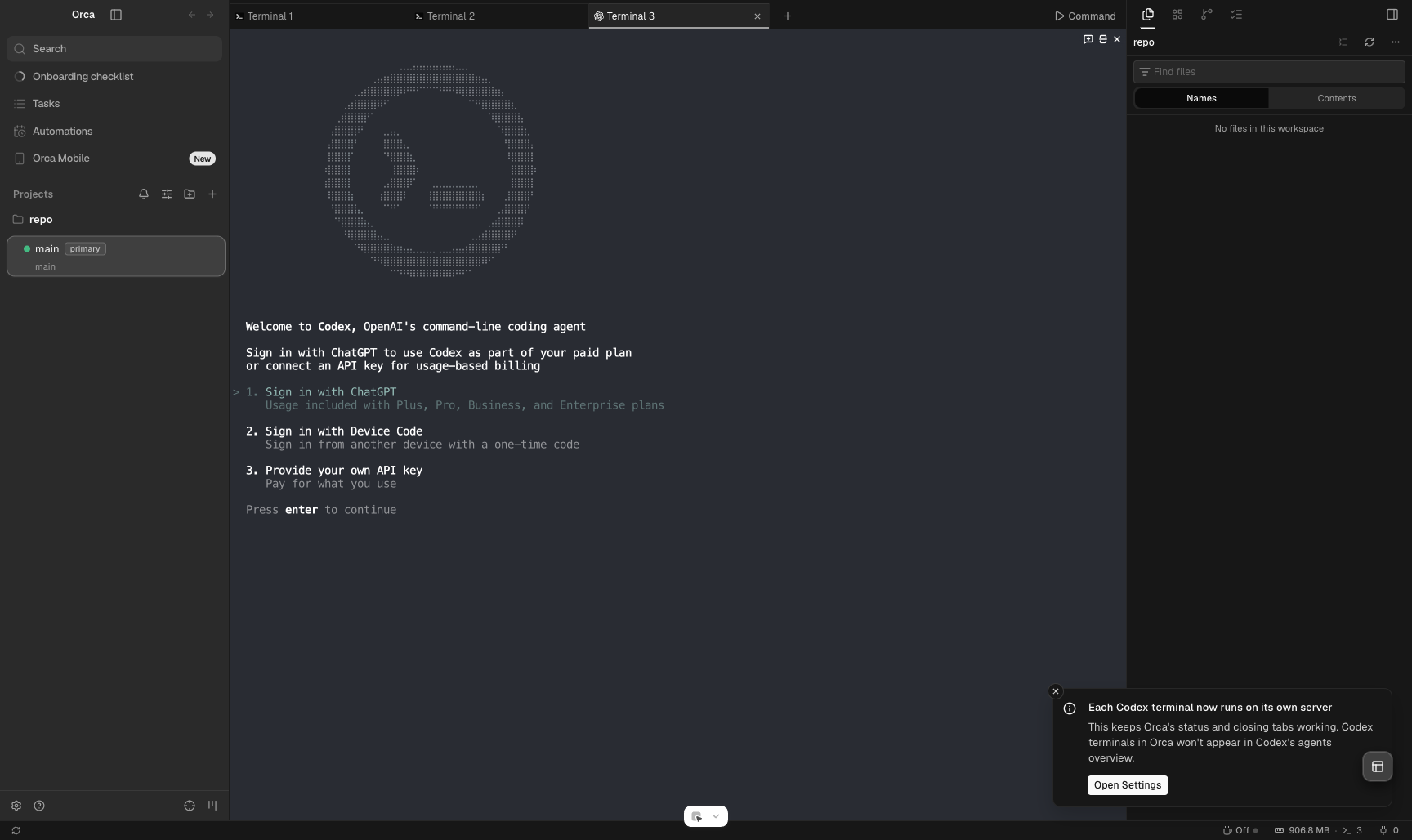Screen dimensions: 1412x840
Task: Click the crosshair target icon in sidebar footer
Action: point(190,806)
